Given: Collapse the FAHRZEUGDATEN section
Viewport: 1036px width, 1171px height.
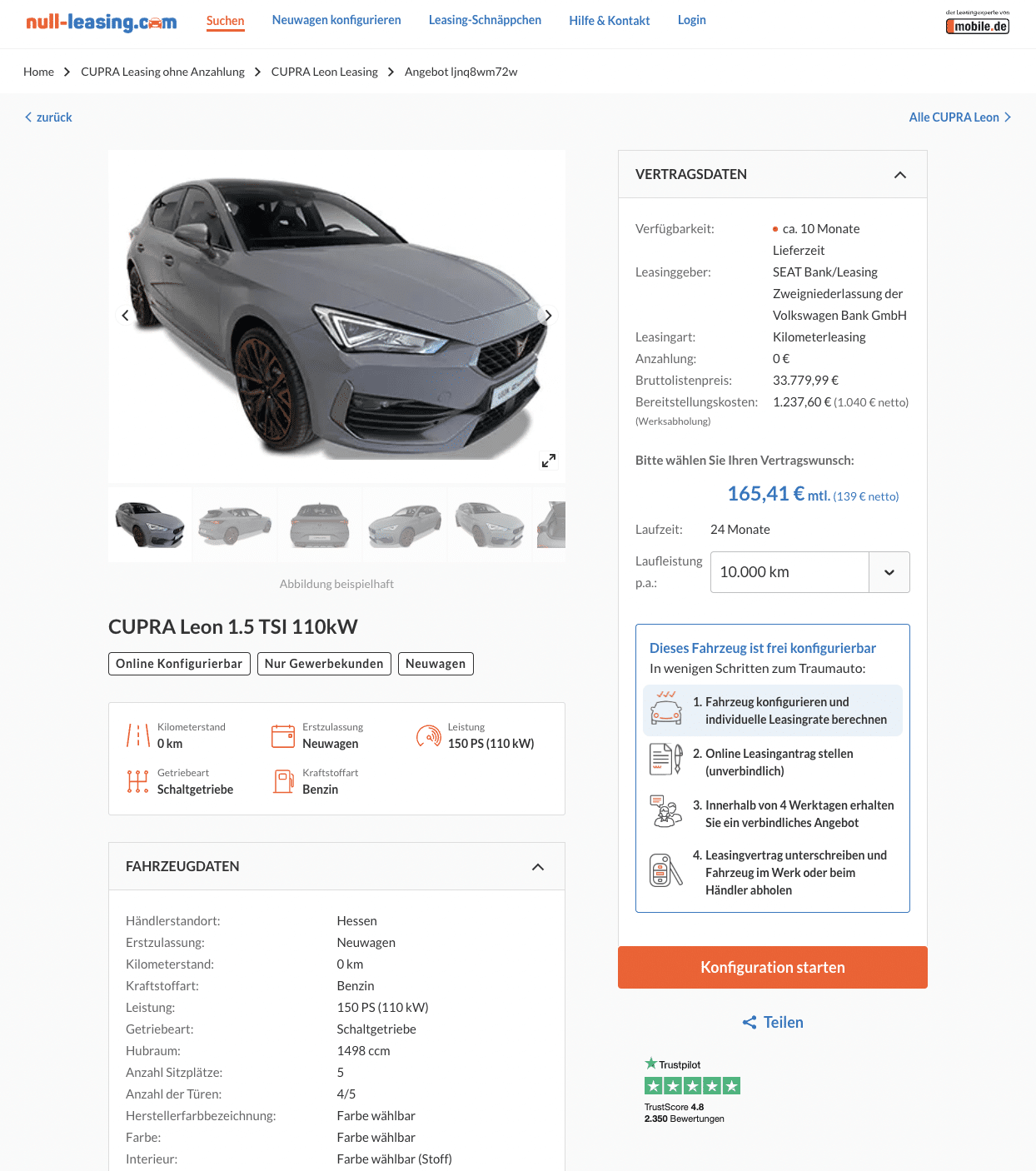Looking at the screenshot, I should 538,867.
